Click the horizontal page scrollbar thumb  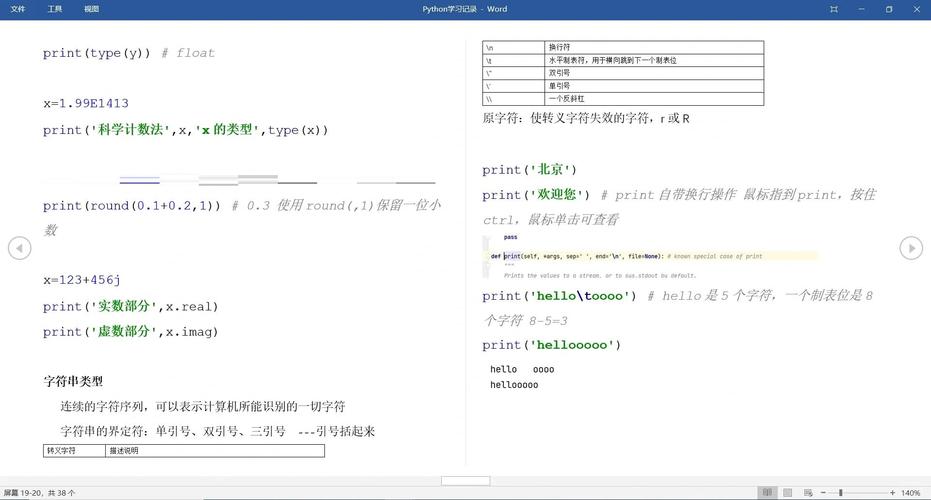466,480
